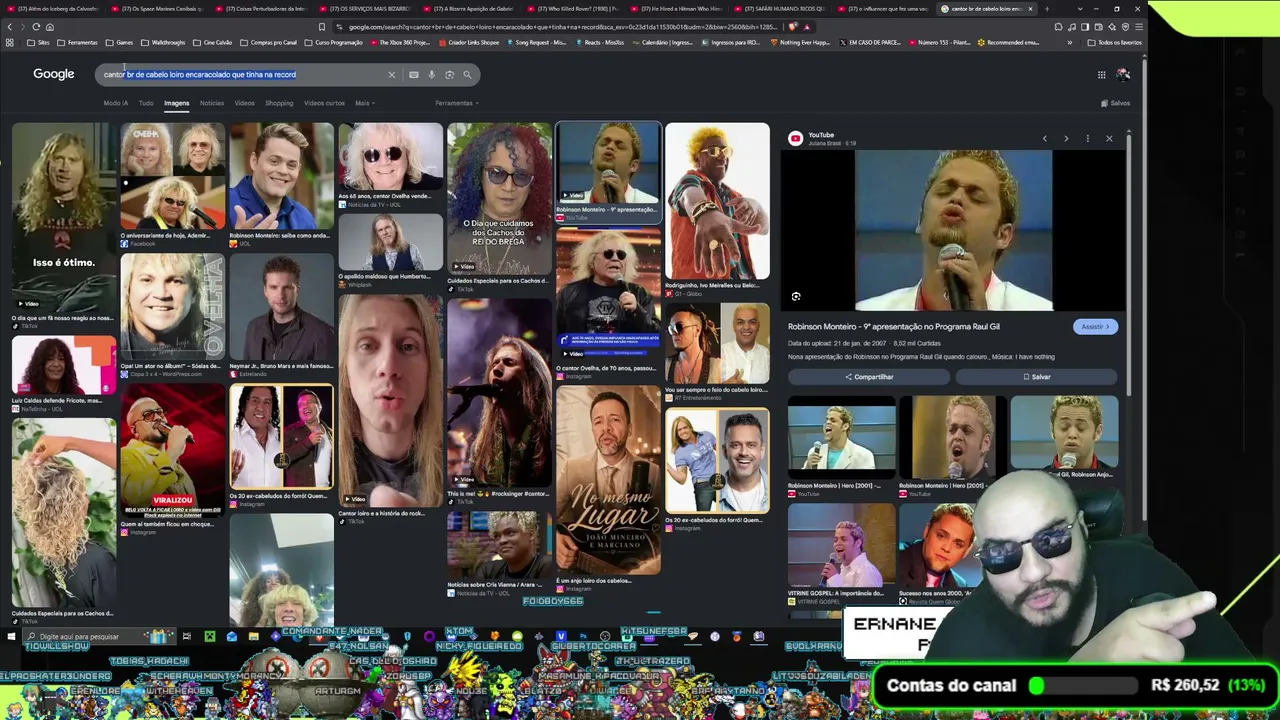Viewport: 1280px width, 720px height.
Task: Open the Windows Start menu
Action: tap(11, 636)
